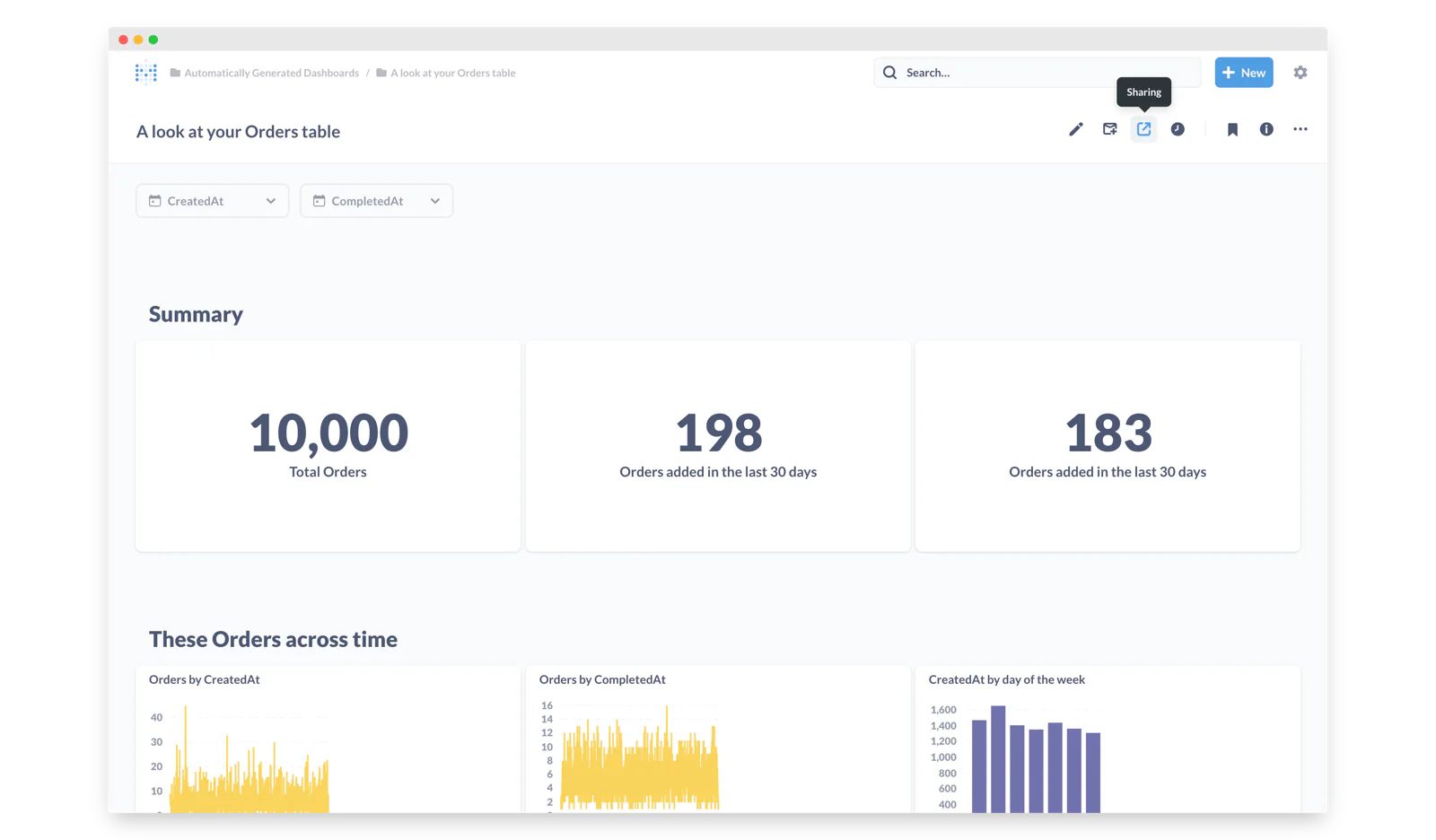Viewport: 1436px width, 840px height.
Task: Click the macOS green fullscreen button
Action: [153, 39]
